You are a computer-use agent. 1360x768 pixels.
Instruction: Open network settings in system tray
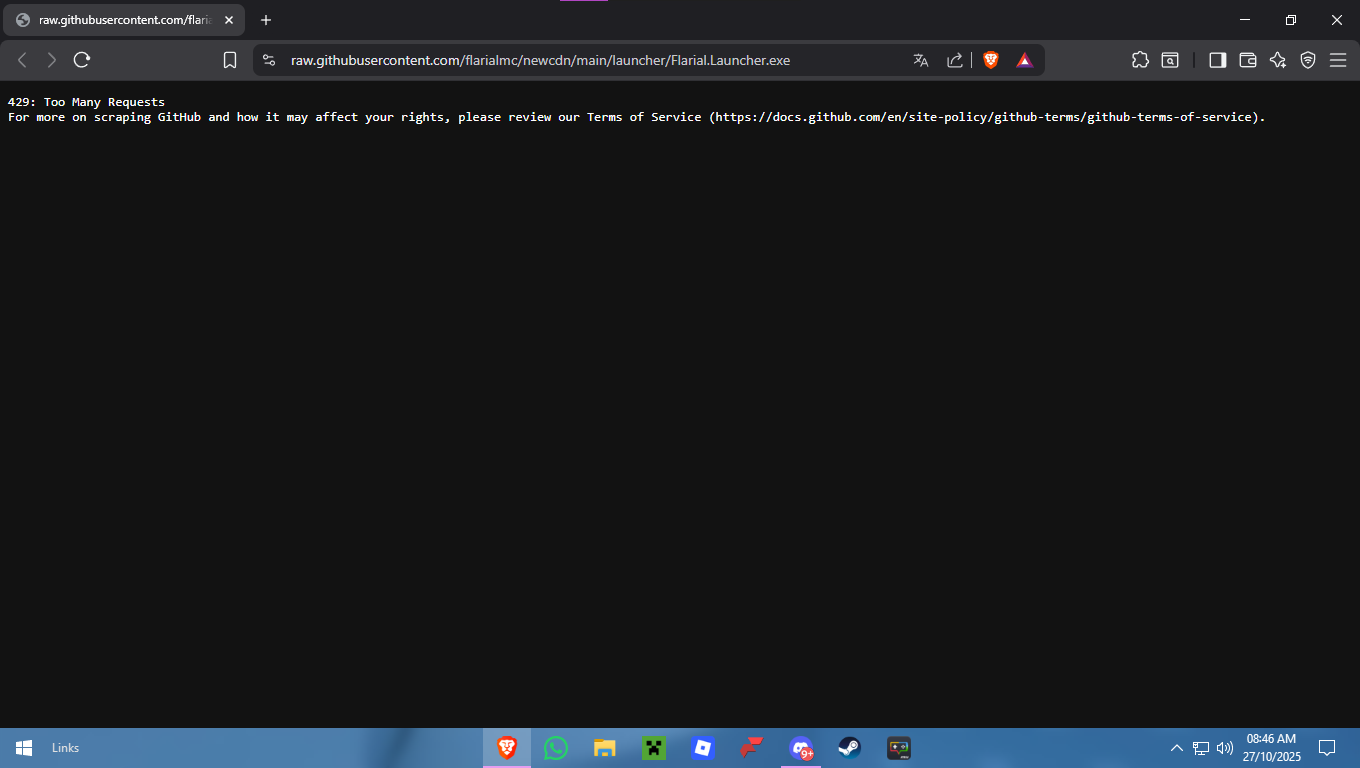click(1201, 748)
